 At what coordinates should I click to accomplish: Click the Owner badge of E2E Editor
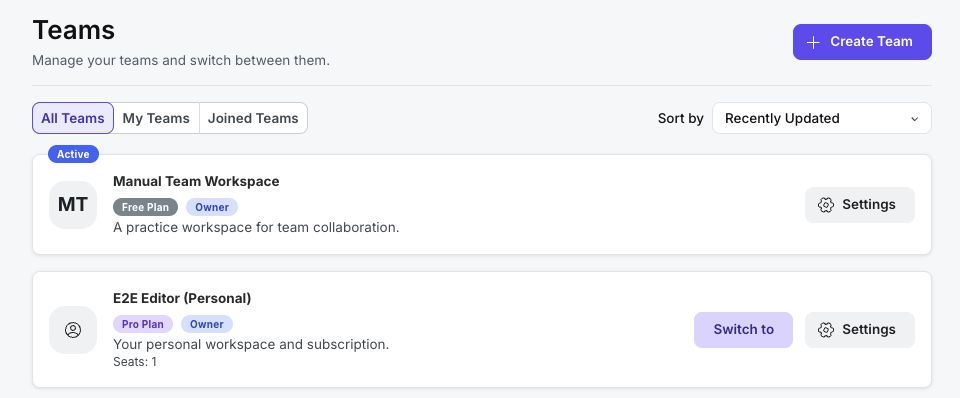[x=207, y=324]
